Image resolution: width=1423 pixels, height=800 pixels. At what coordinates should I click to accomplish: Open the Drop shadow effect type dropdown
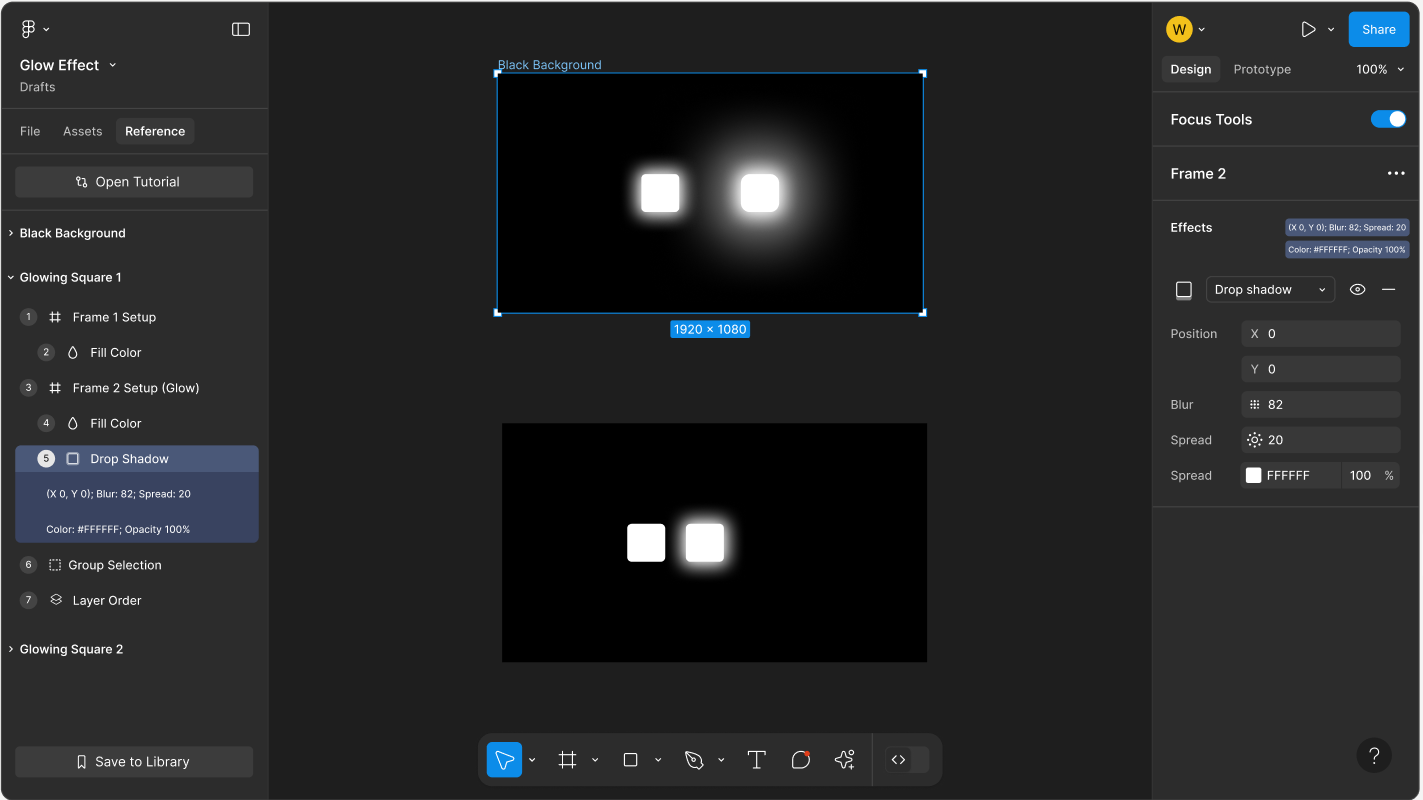coord(1270,289)
